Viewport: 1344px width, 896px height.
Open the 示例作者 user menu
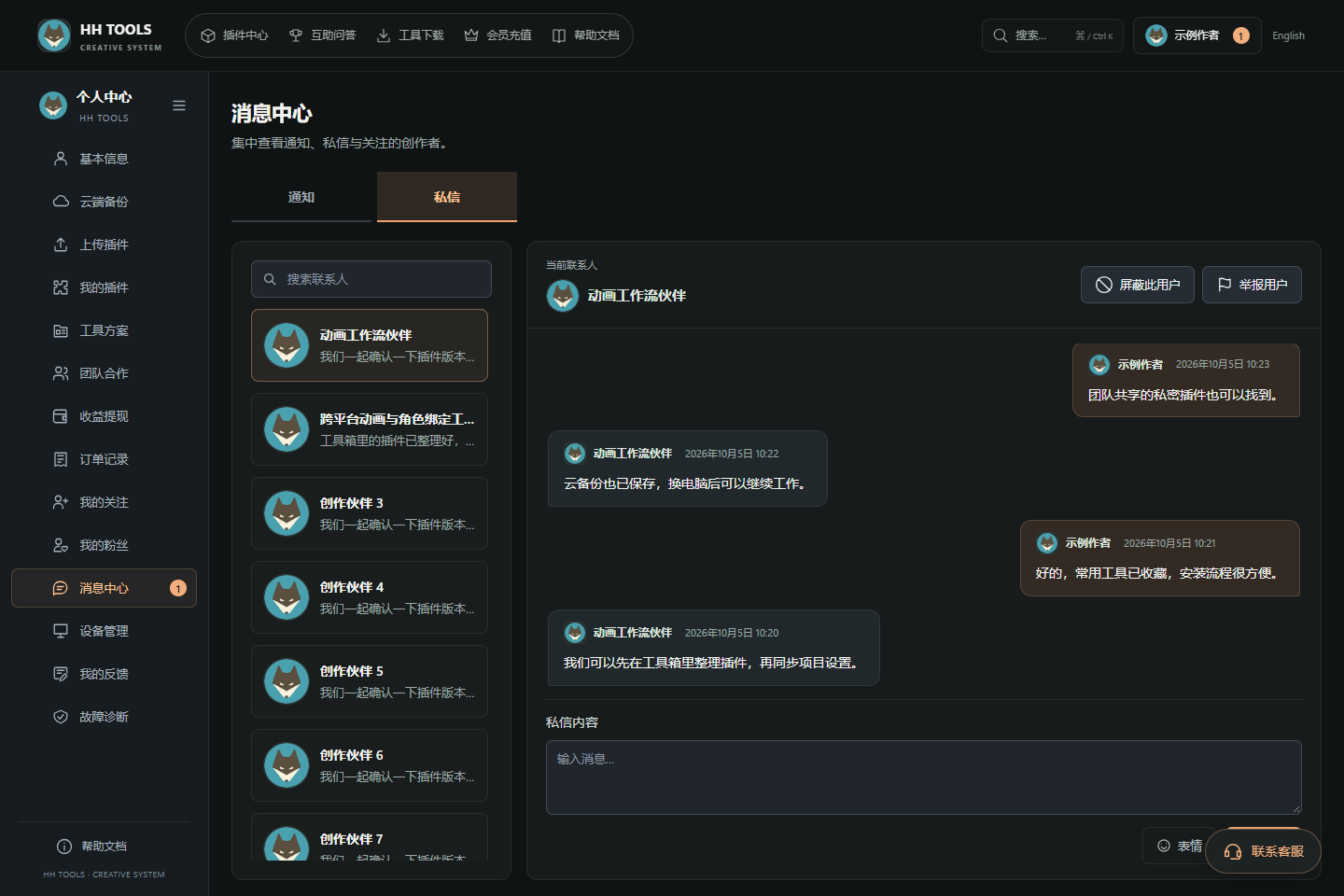(1197, 35)
